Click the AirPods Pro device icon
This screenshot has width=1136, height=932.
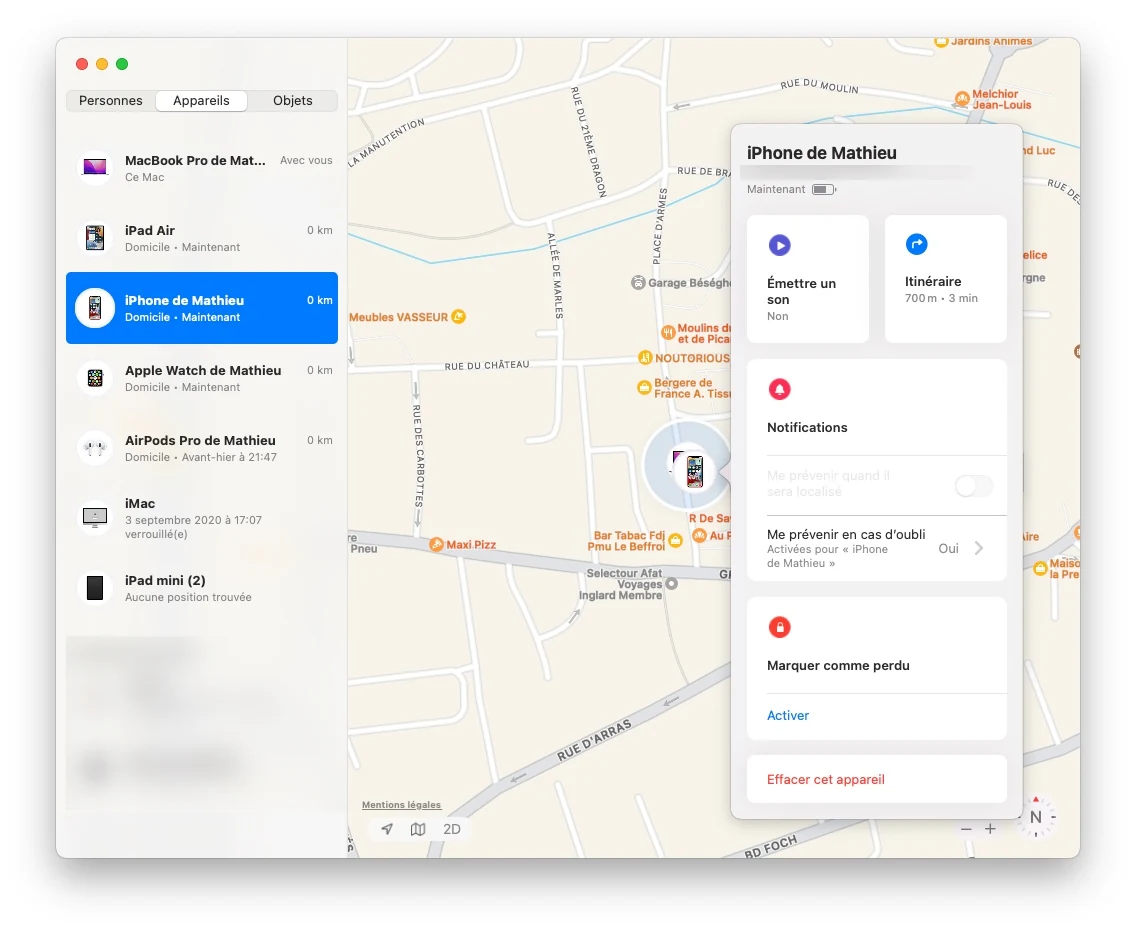click(95, 448)
